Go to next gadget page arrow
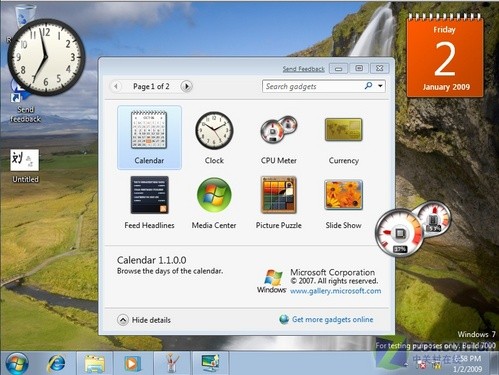The width and height of the screenshot is (499, 375). point(187,86)
